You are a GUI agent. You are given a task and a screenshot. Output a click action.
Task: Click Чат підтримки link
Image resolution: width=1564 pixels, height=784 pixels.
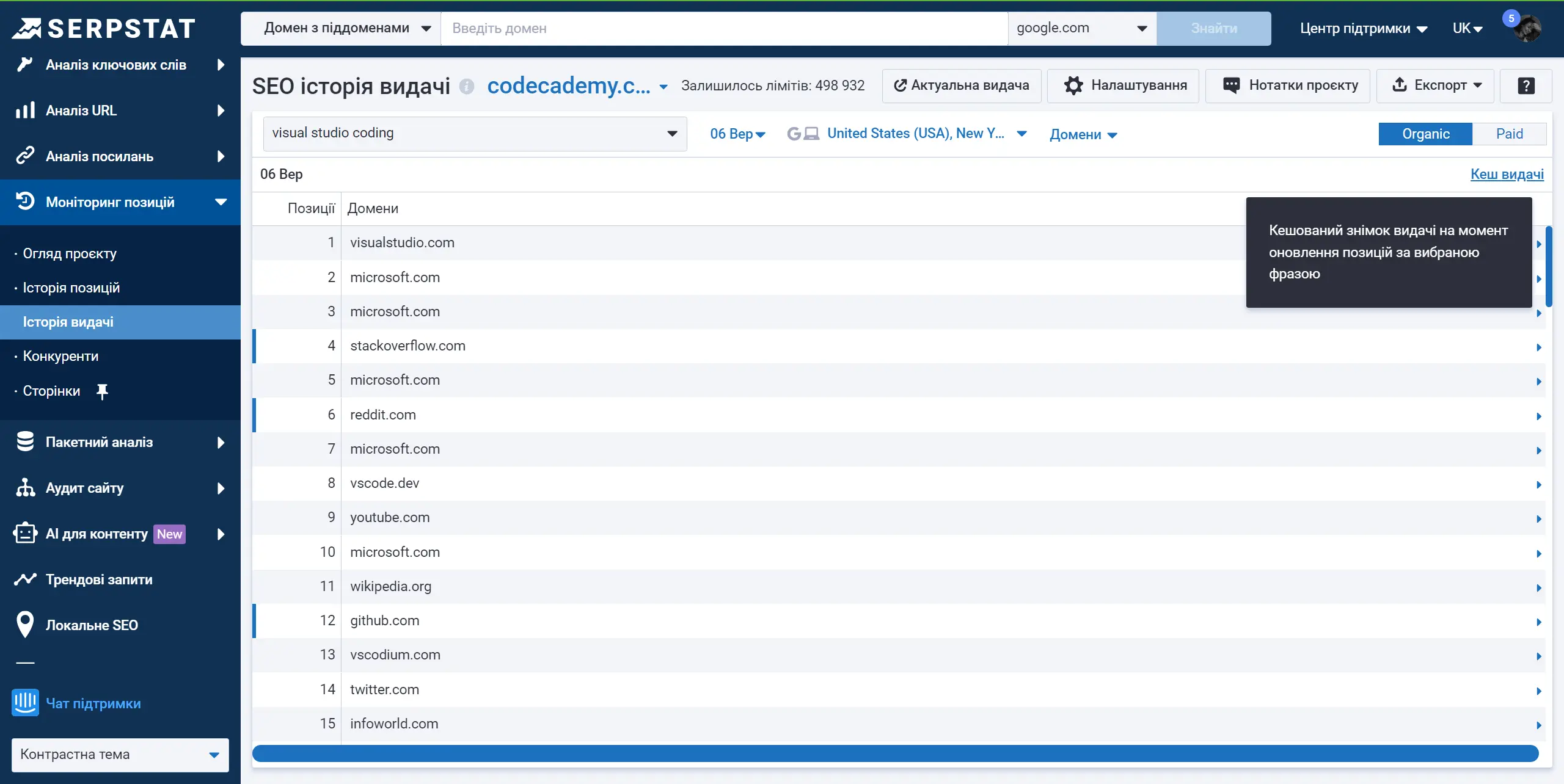[x=93, y=703]
